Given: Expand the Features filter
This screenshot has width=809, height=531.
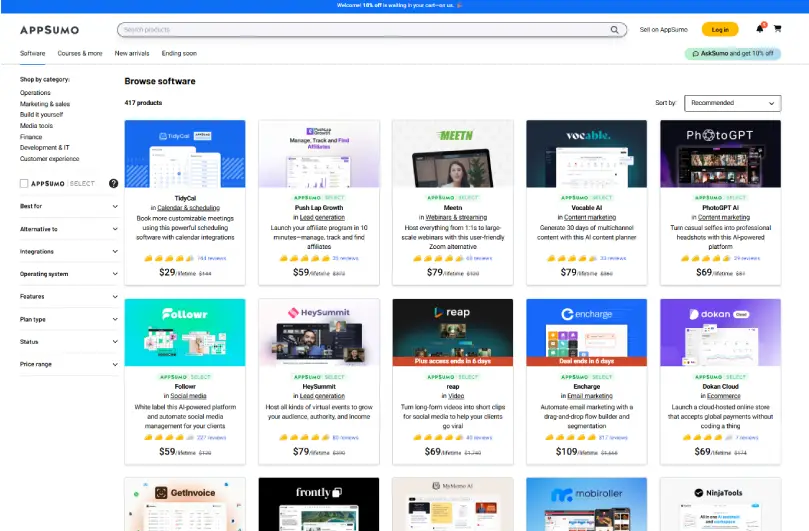Looking at the screenshot, I should click(69, 297).
